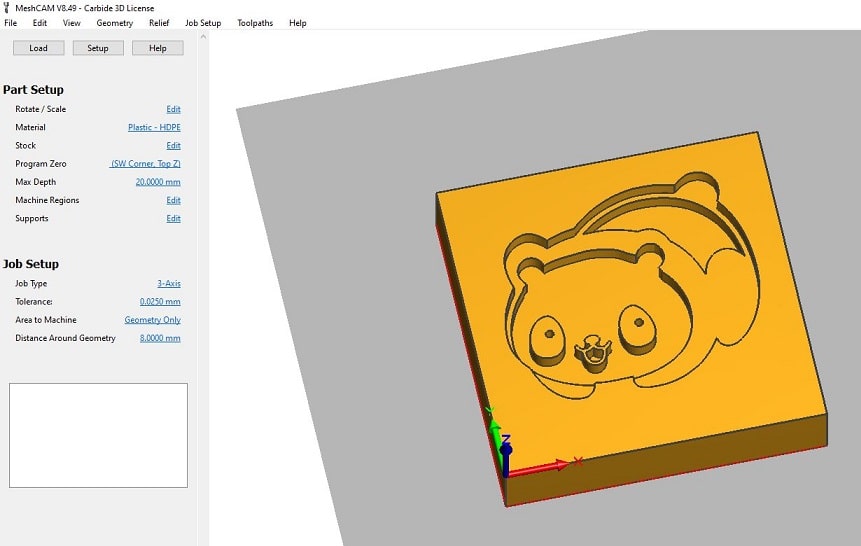Open the Help menu in menu bar
Image resolution: width=861 pixels, height=546 pixels.
[298, 23]
